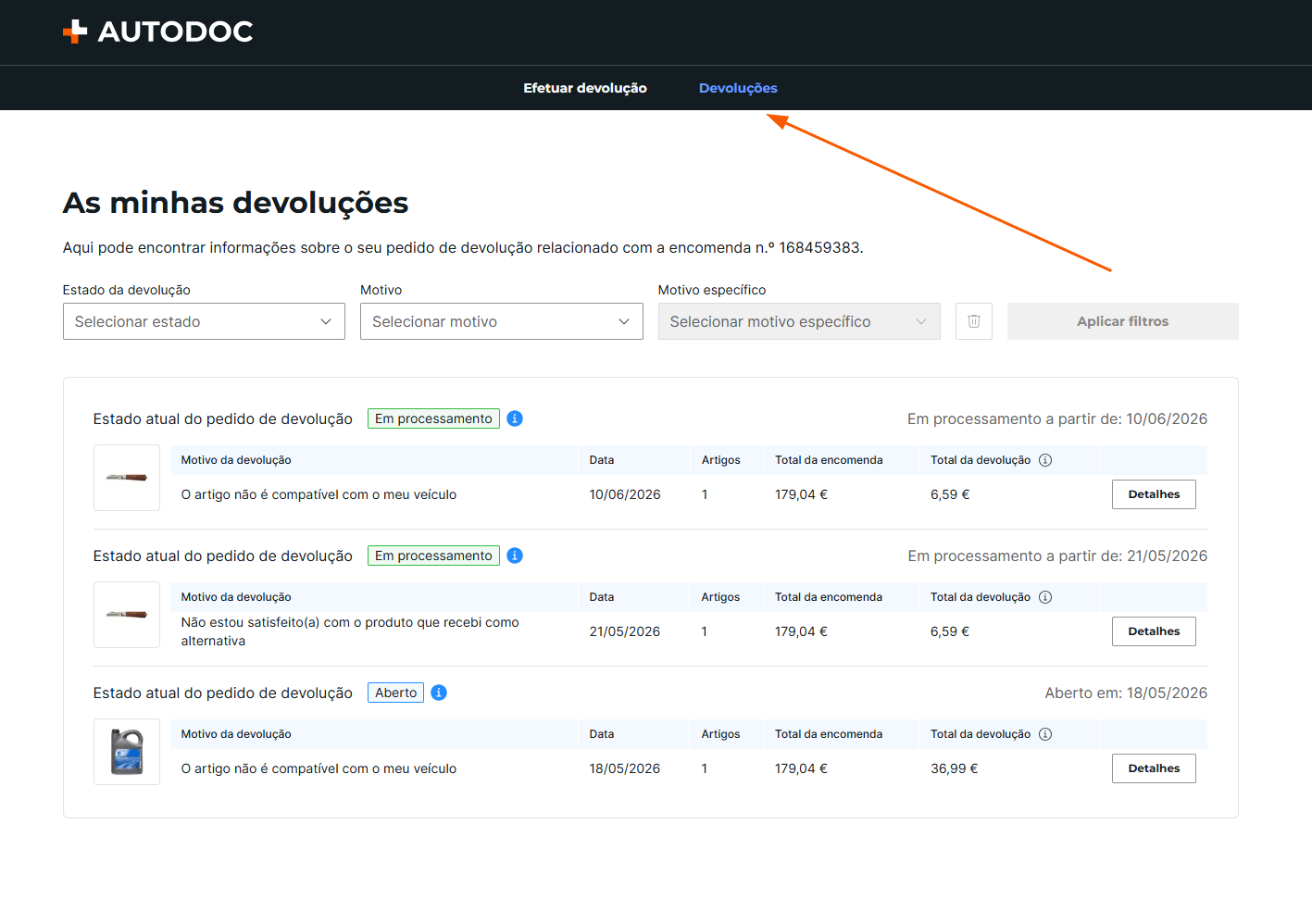Click Total da devolução info icon for 10/06/2026 return
1312x924 pixels.
pyautogui.click(x=1045, y=460)
